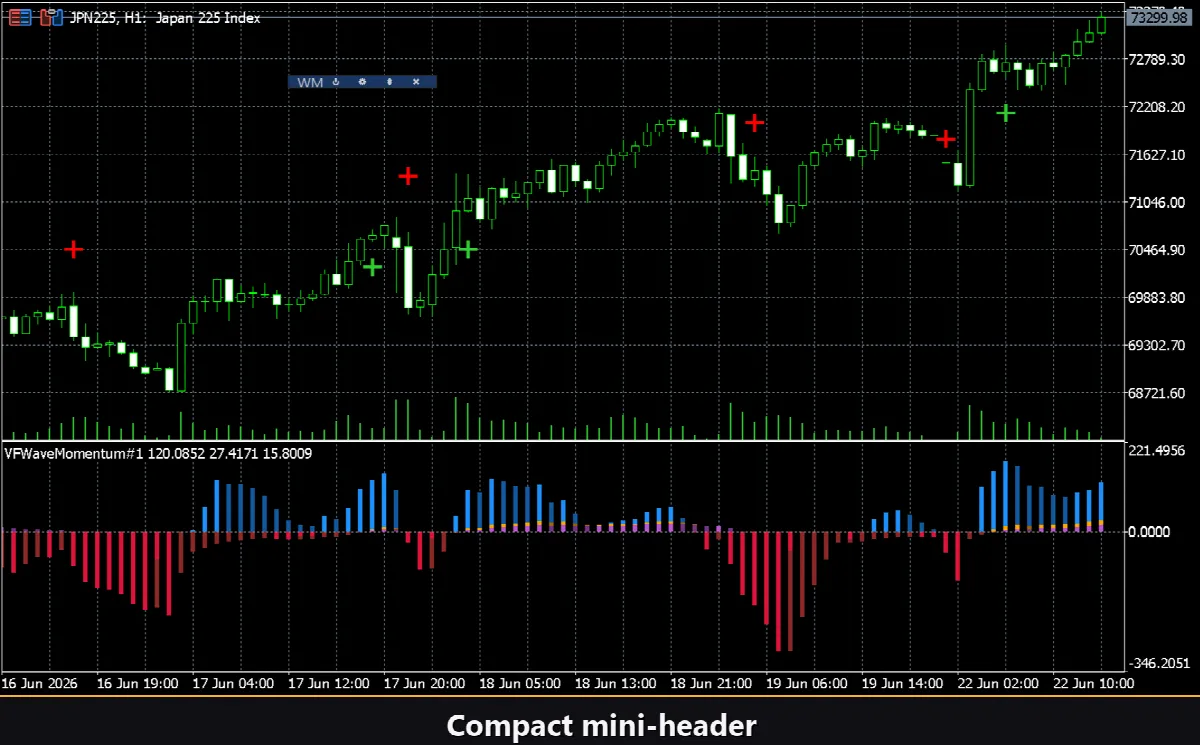Click the 69883.80 price axis label

tap(1157, 298)
